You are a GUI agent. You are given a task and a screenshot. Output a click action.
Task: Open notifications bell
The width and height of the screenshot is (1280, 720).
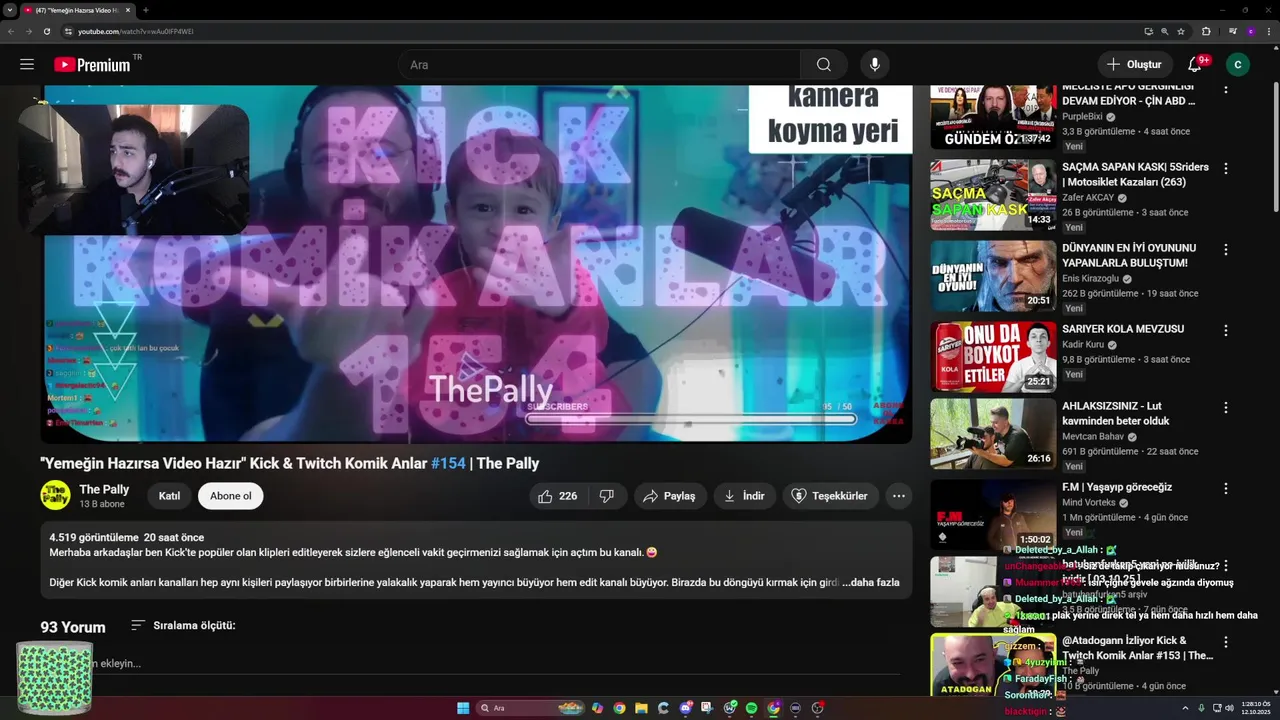(1194, 64)
